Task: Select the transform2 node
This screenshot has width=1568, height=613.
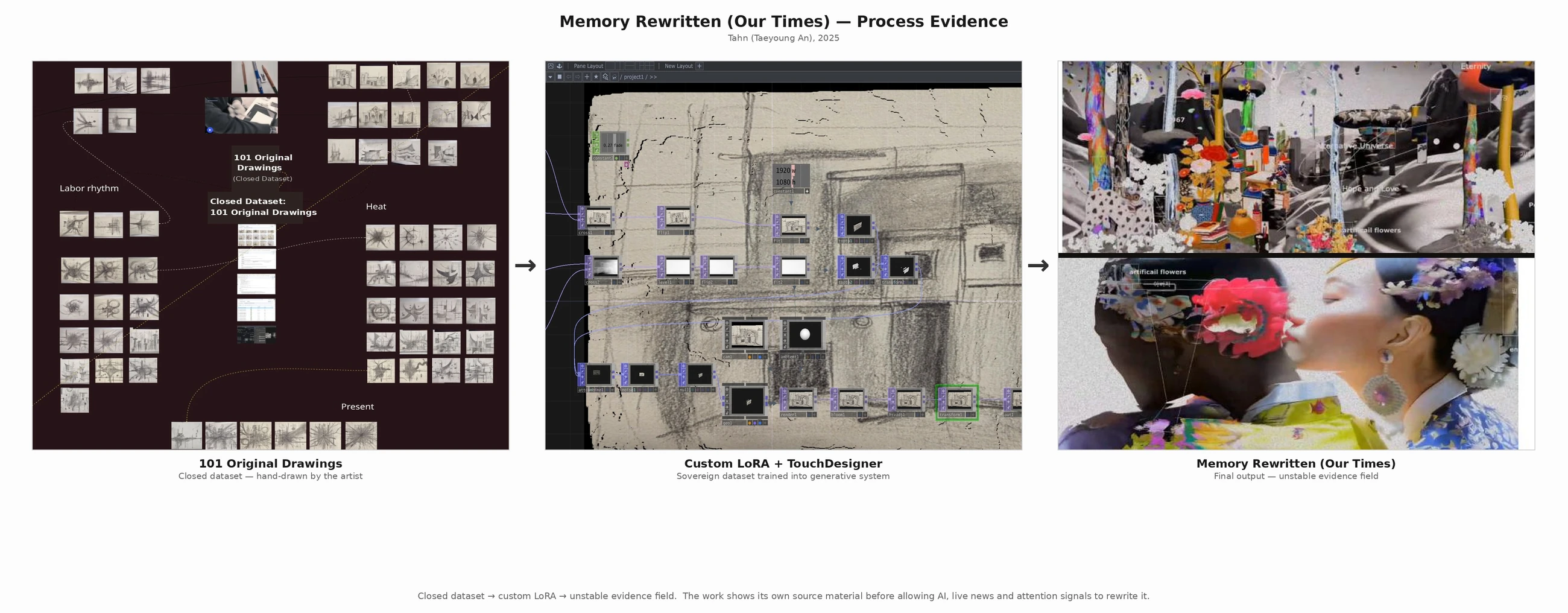Action: [900, 270]
